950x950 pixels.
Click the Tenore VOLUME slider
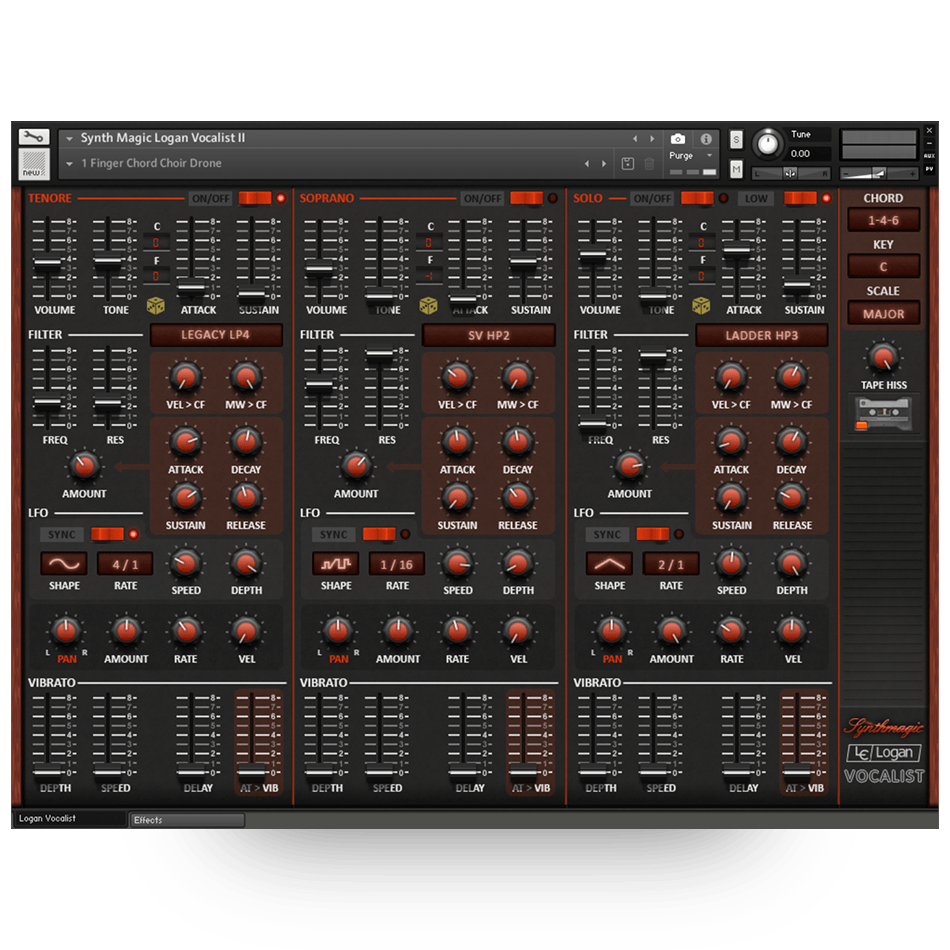tap(47, 262)
